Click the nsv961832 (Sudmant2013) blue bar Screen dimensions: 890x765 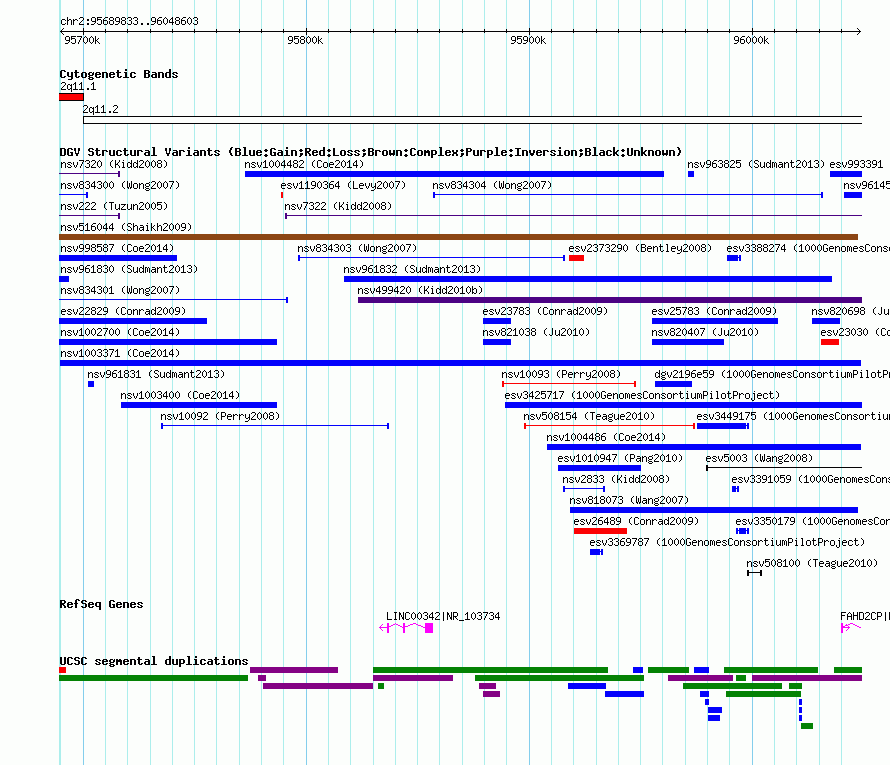coord(587,279)
